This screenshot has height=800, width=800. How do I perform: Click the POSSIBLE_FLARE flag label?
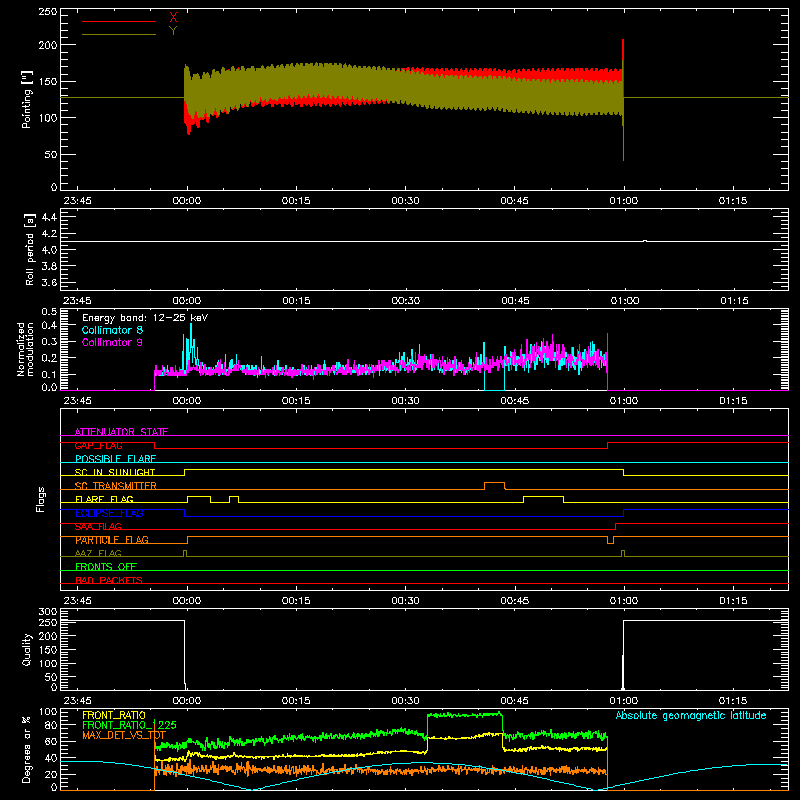[115, 459]
